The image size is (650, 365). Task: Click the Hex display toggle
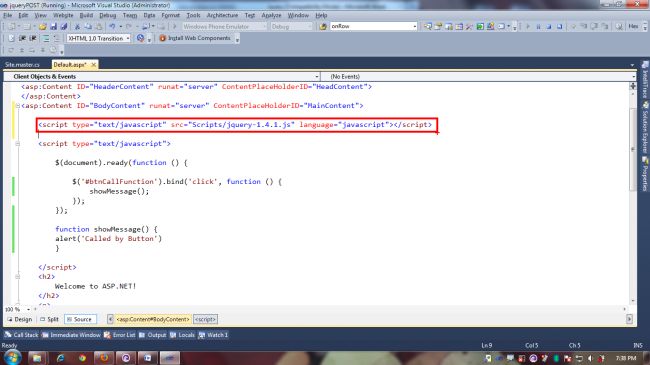pos(633,26)
